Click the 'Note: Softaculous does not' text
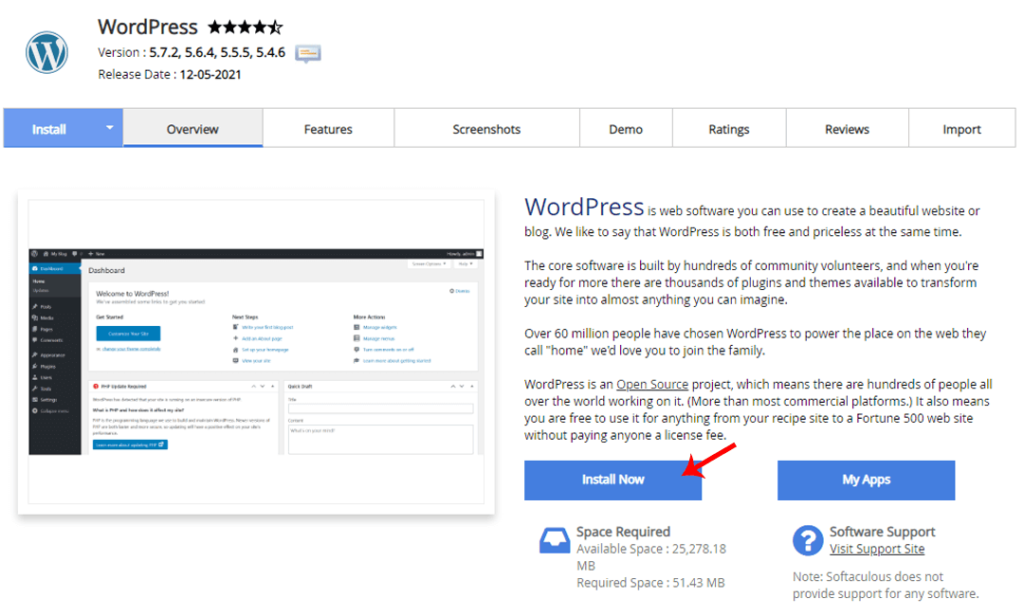1024x616 pixels. (x=868, y=576)
